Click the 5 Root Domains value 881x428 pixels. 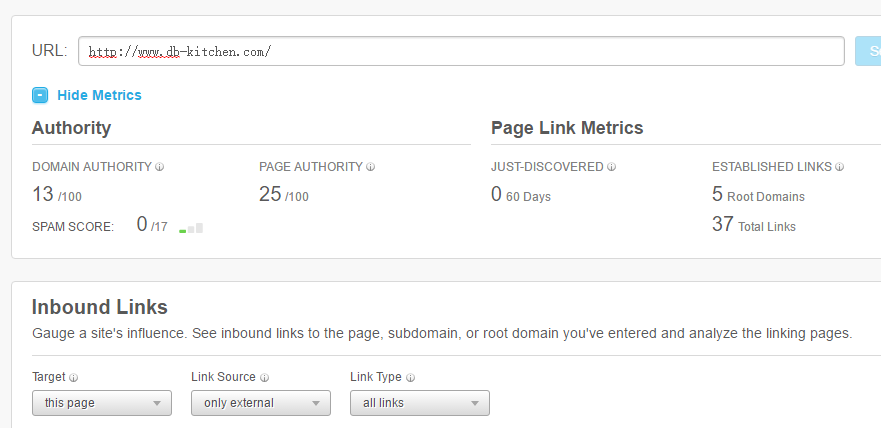coord(758,194)
